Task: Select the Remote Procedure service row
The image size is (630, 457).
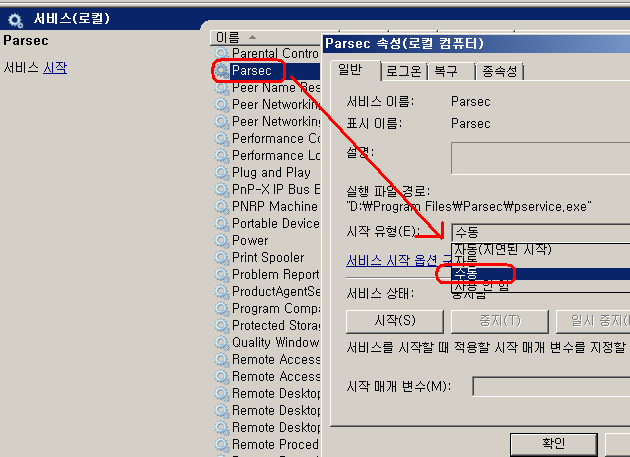Action: (x=268, y=445)
